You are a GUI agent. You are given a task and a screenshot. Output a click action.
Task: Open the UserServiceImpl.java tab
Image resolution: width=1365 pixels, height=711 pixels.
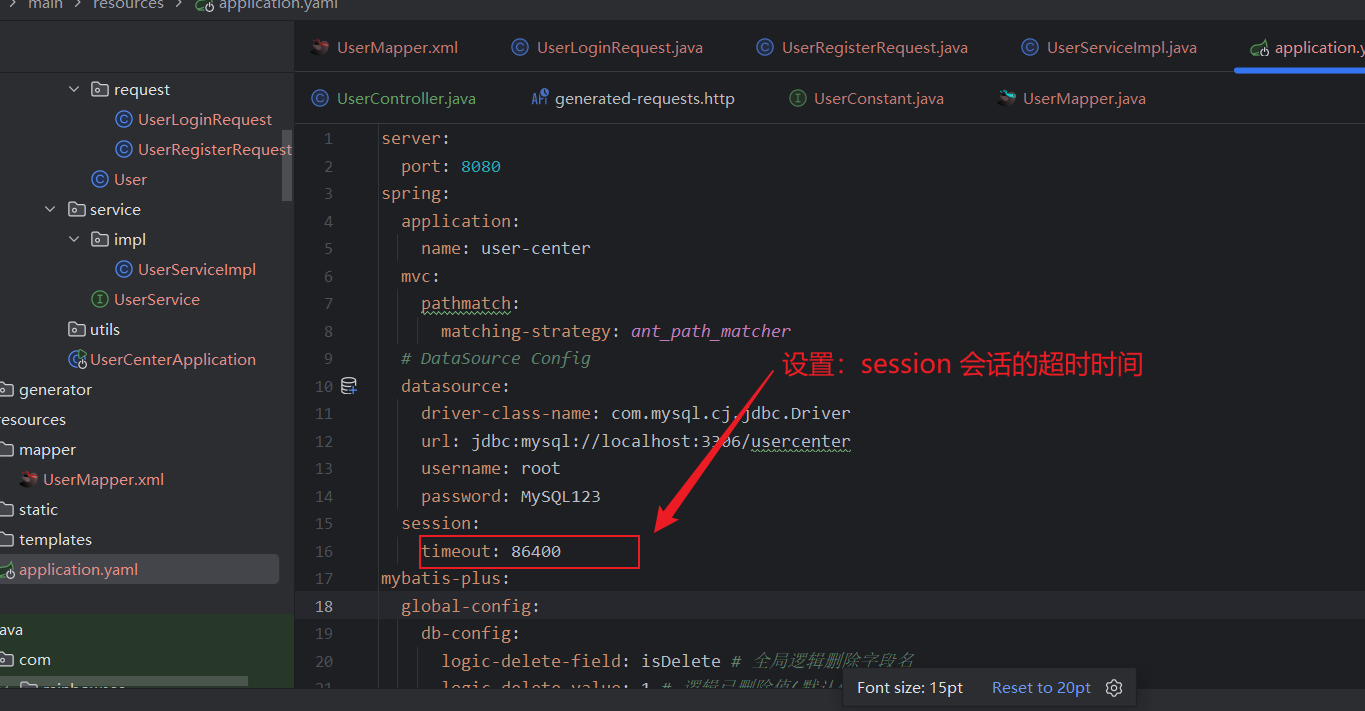tap(1109, 47)
